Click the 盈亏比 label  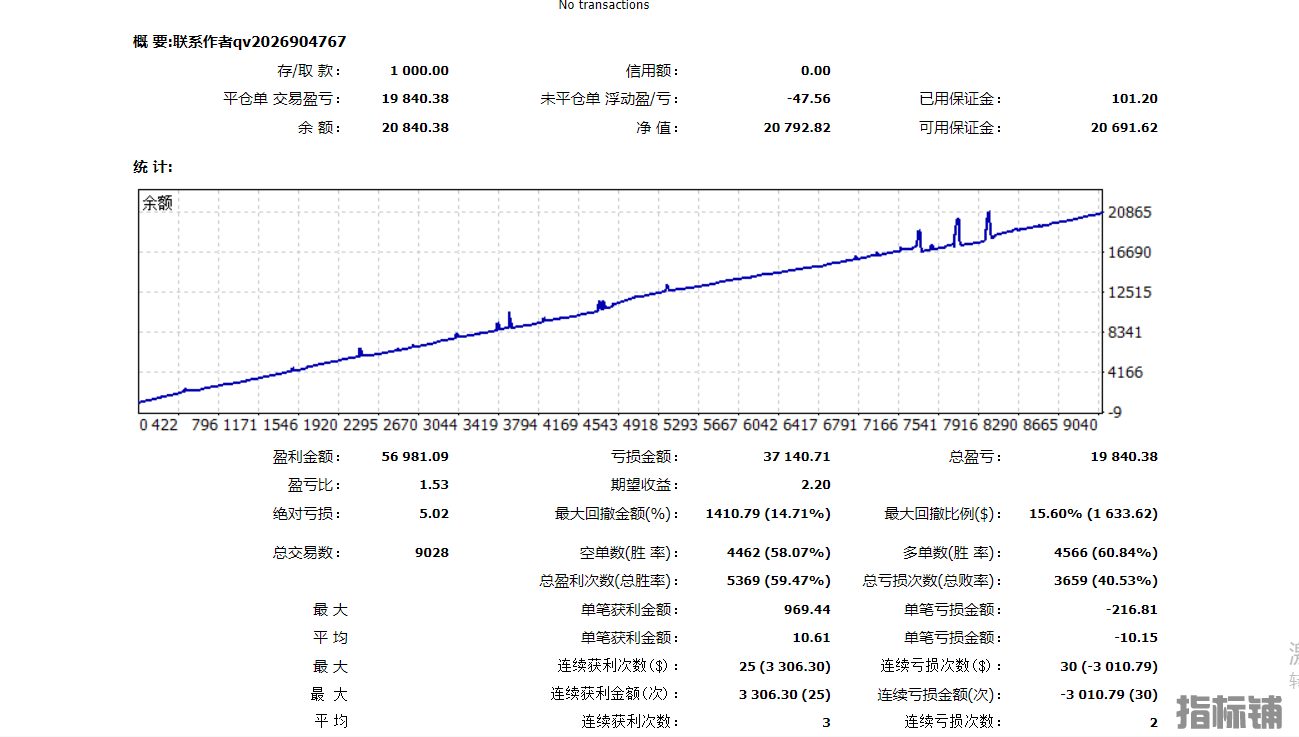coord(314,485)
